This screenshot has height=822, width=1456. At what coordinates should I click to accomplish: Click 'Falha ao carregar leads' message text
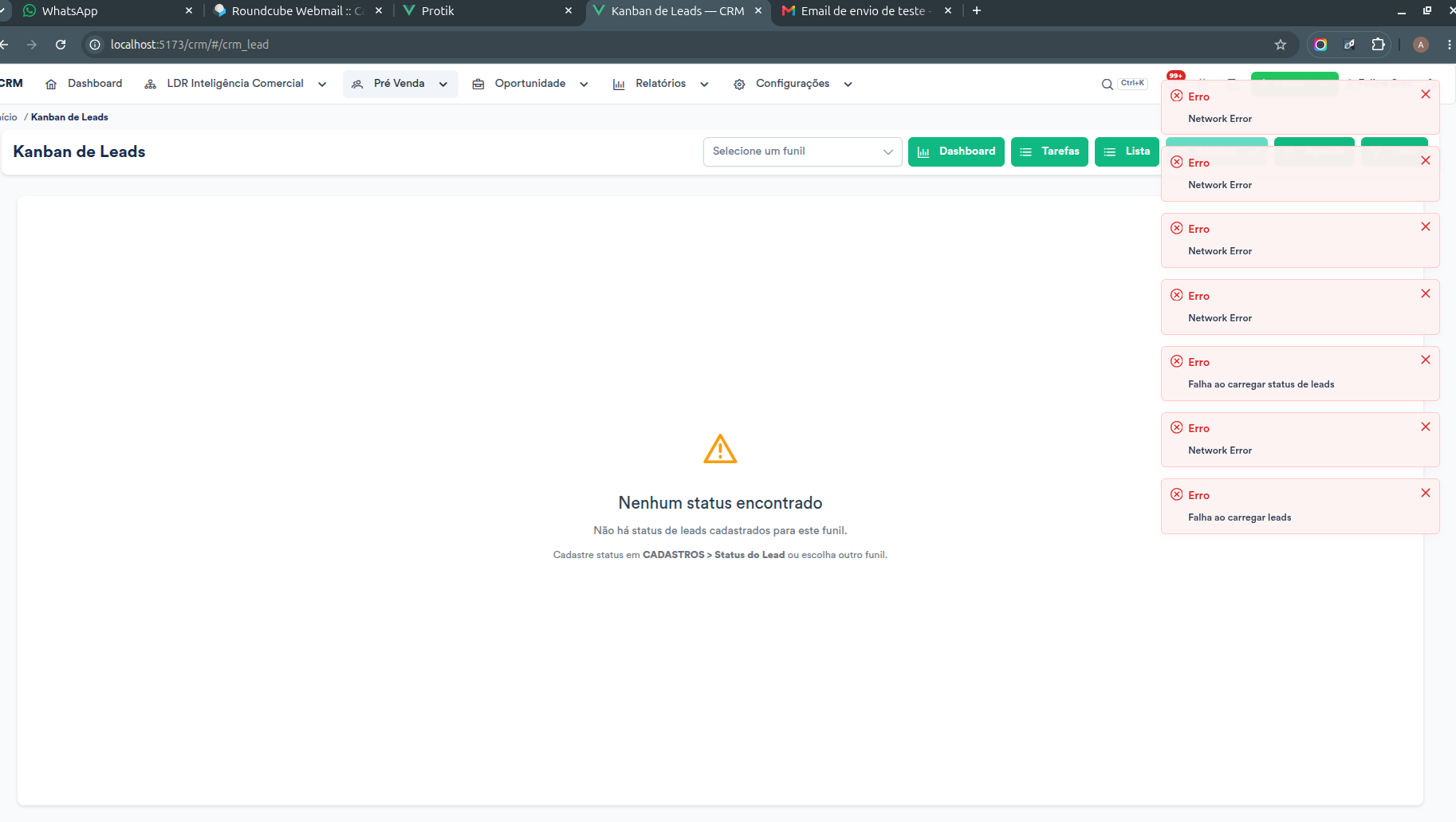click(x=1239, y=517)
